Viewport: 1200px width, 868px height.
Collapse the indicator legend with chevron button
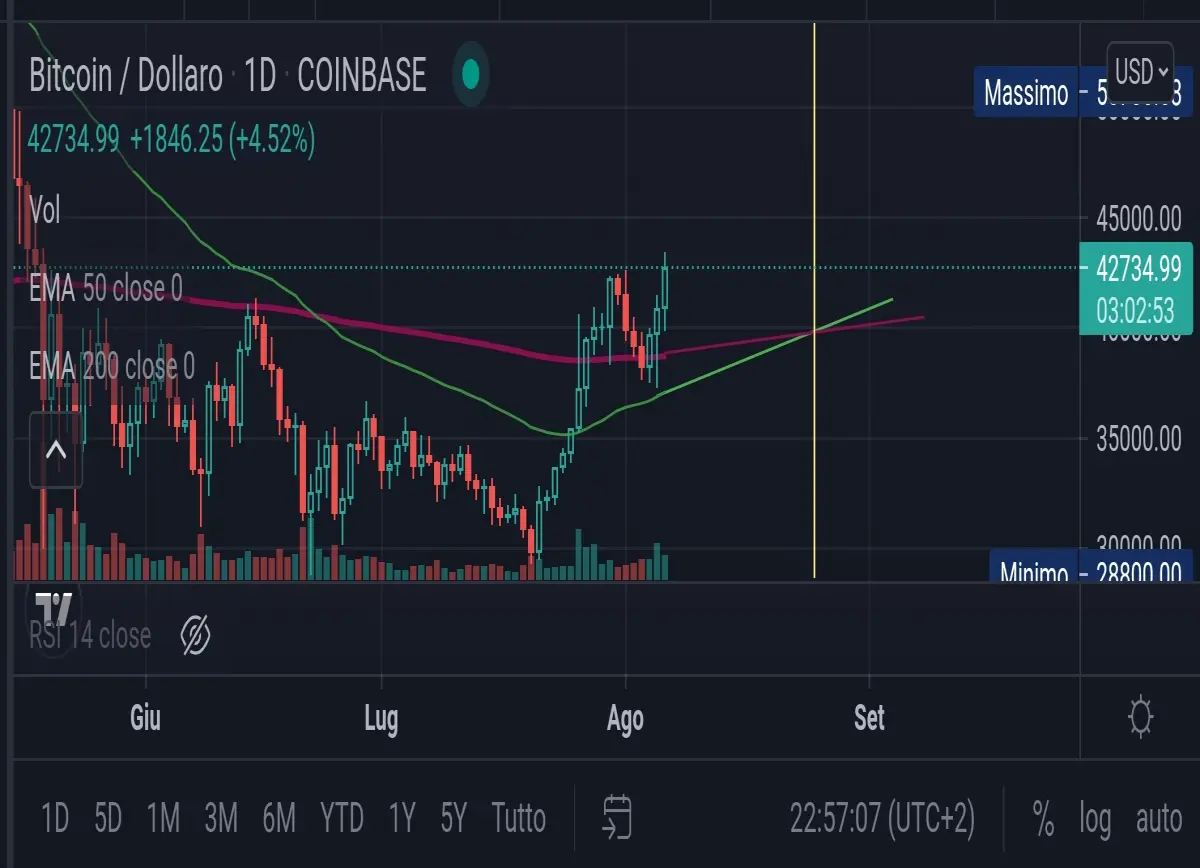tap(56, 449)
